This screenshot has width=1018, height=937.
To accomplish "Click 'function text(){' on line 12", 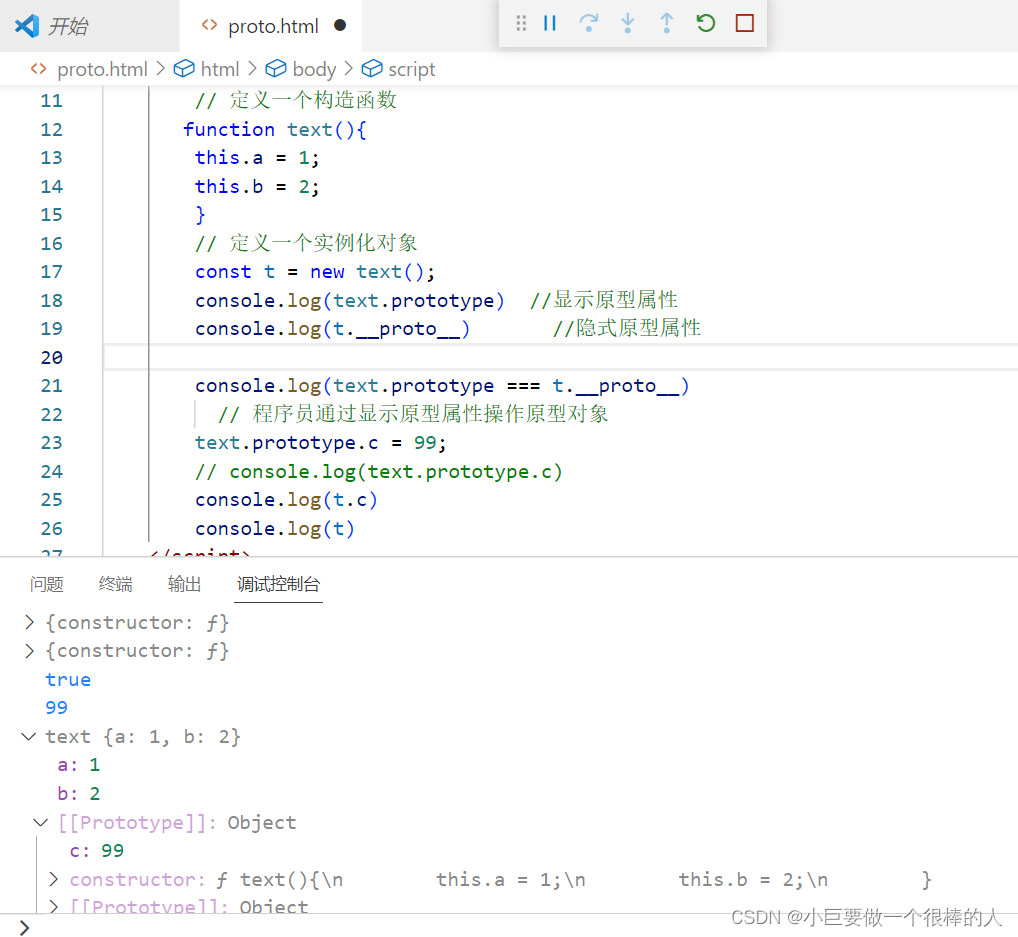I will (275, 129).
